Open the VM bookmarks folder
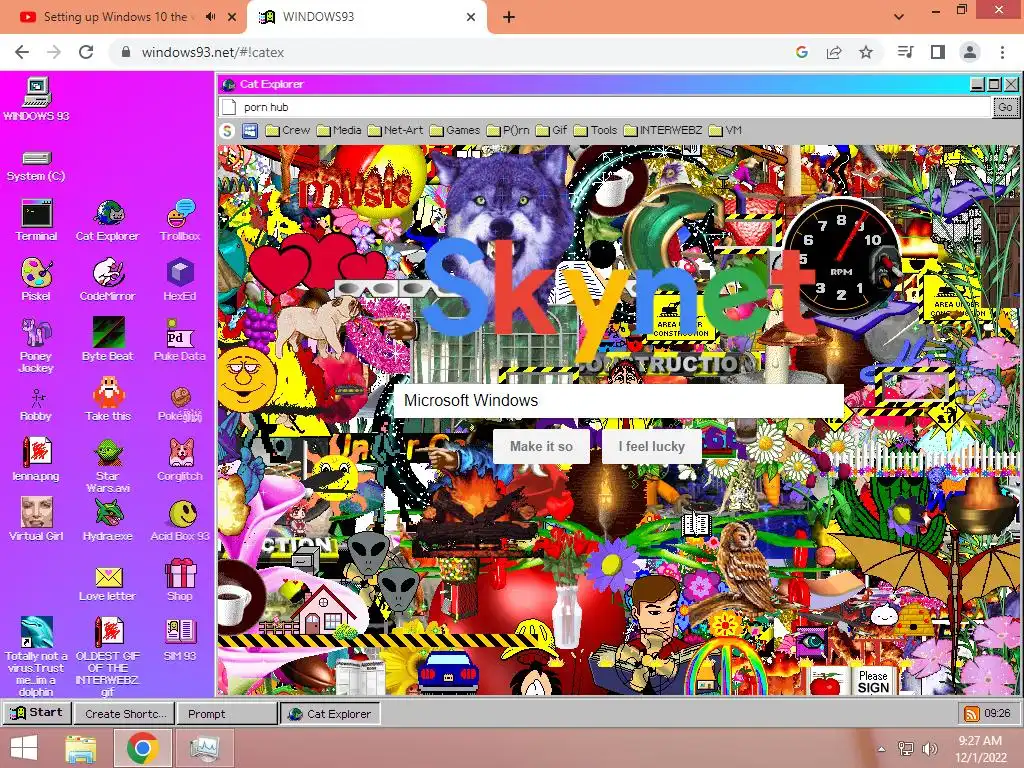The width and height of the screenshot is (1024, 768). click(x=726, y=131)
